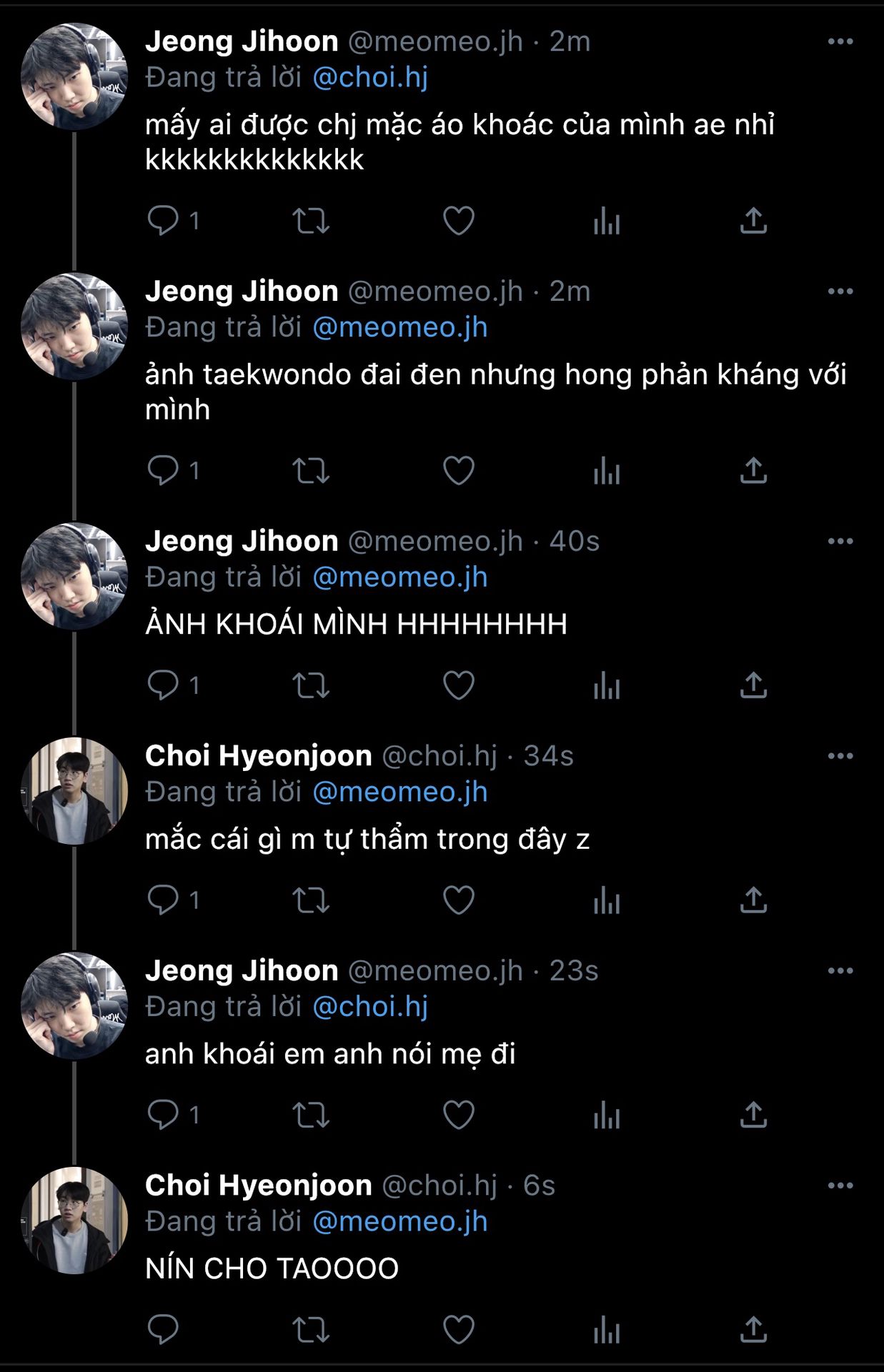View analytics for the first tweet
Viewport: 884px width, 1372px height.
pyautogui.click(x=607, y=221)
